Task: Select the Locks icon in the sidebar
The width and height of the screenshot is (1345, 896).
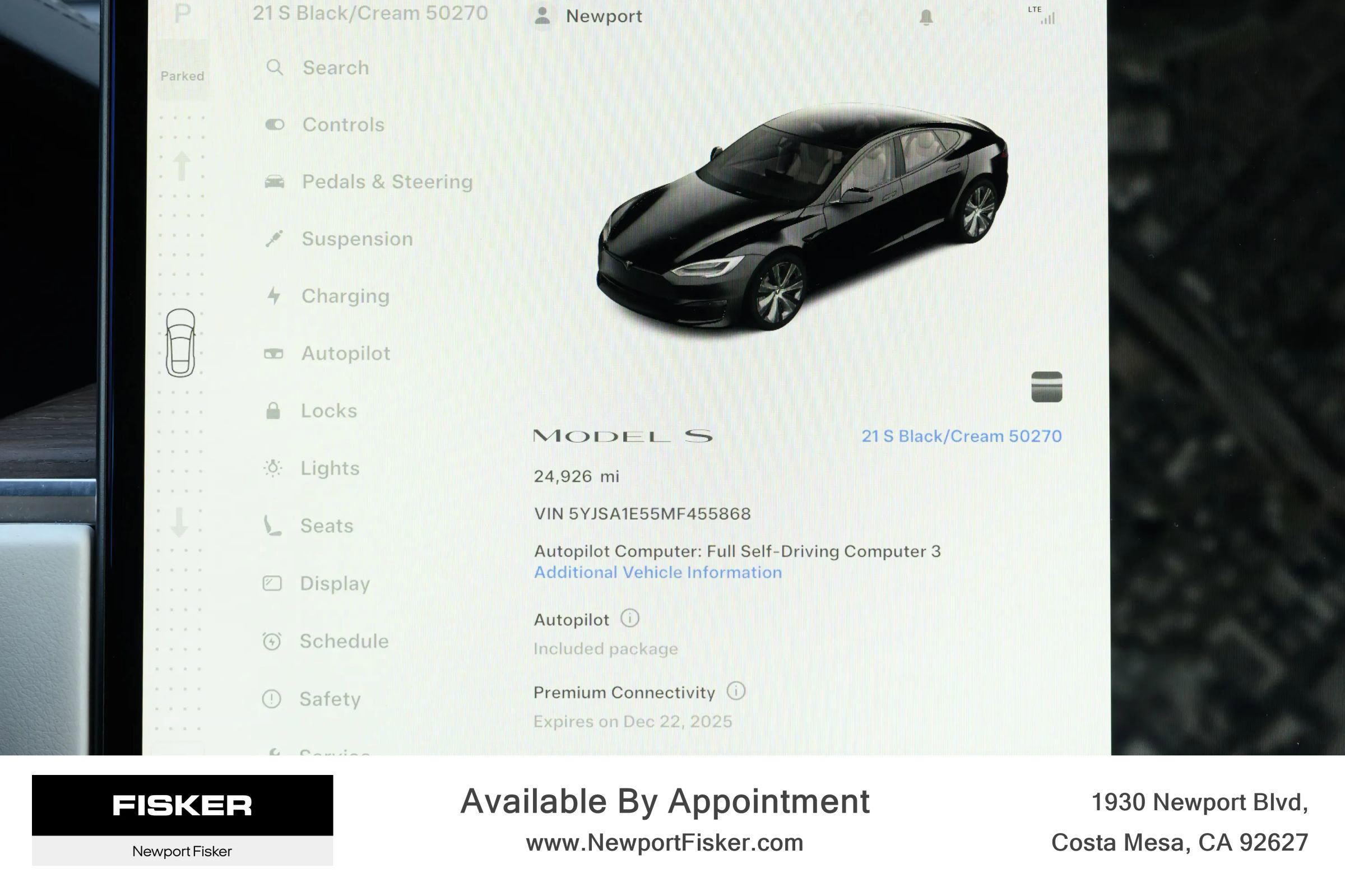Action: coord(275,410)
